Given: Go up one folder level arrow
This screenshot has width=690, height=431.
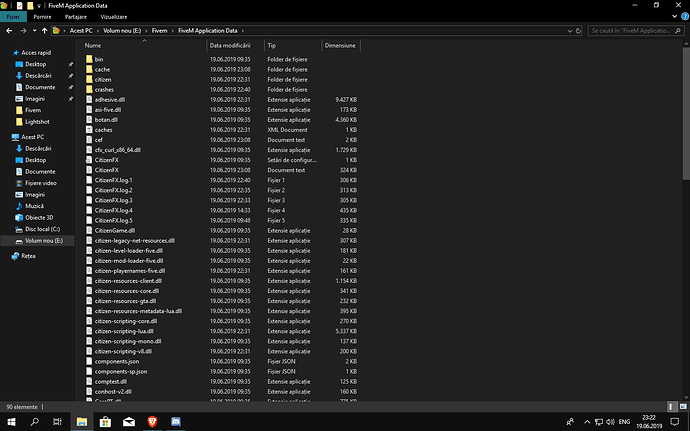Looking at the screenshot, I should 44,31.
